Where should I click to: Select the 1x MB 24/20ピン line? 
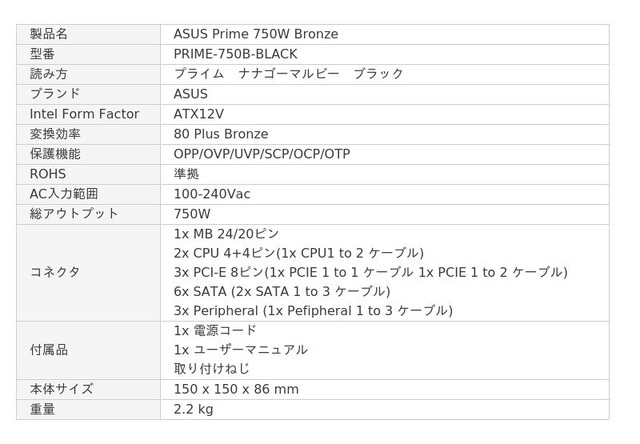click(x=226, y=234)
